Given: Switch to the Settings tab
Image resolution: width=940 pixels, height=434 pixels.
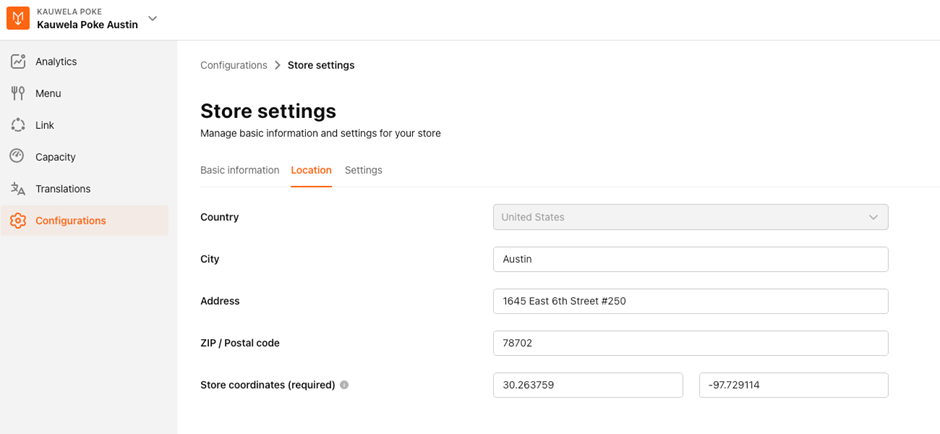Looking at the screenshot, I should (x=363, y=170).
